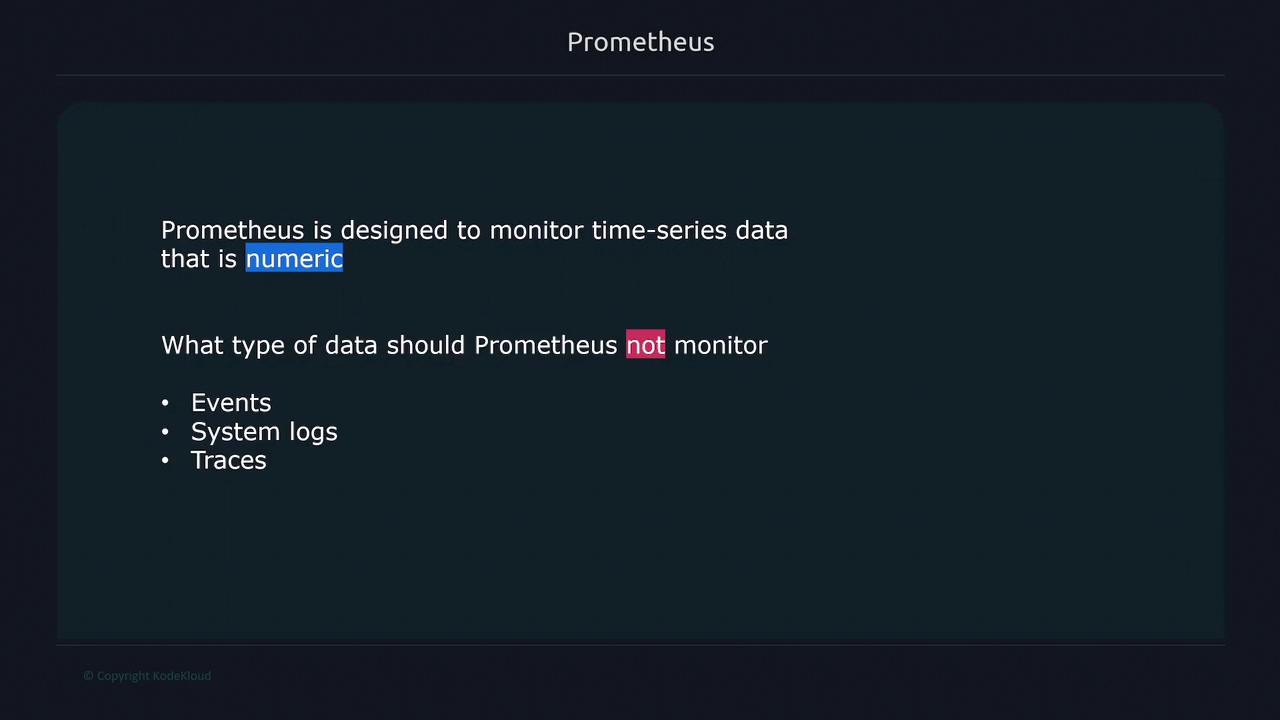Viewport: 1280px width, 720px height.
Task: Click the words that is before numeric
Action: pyautogui.click(x=198, y=259)
